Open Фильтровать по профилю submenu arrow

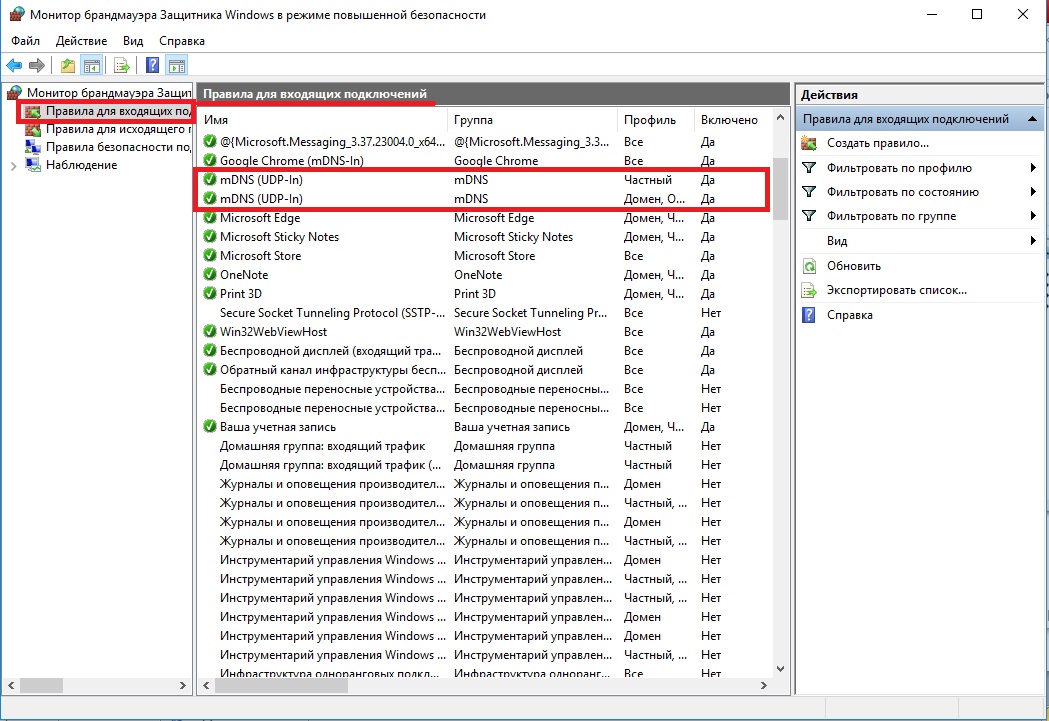1033,168
